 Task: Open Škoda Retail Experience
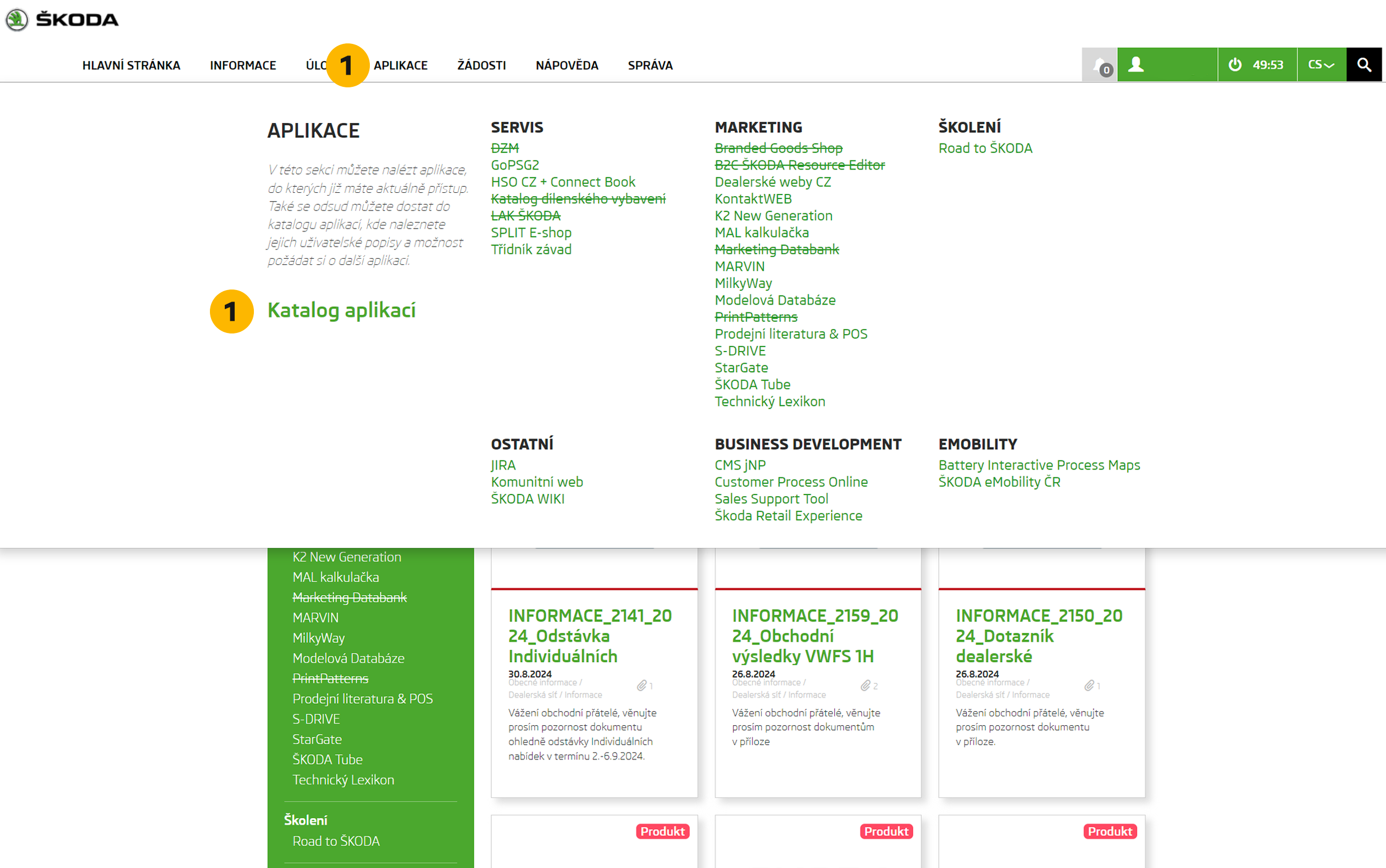[x=788, y=516]
